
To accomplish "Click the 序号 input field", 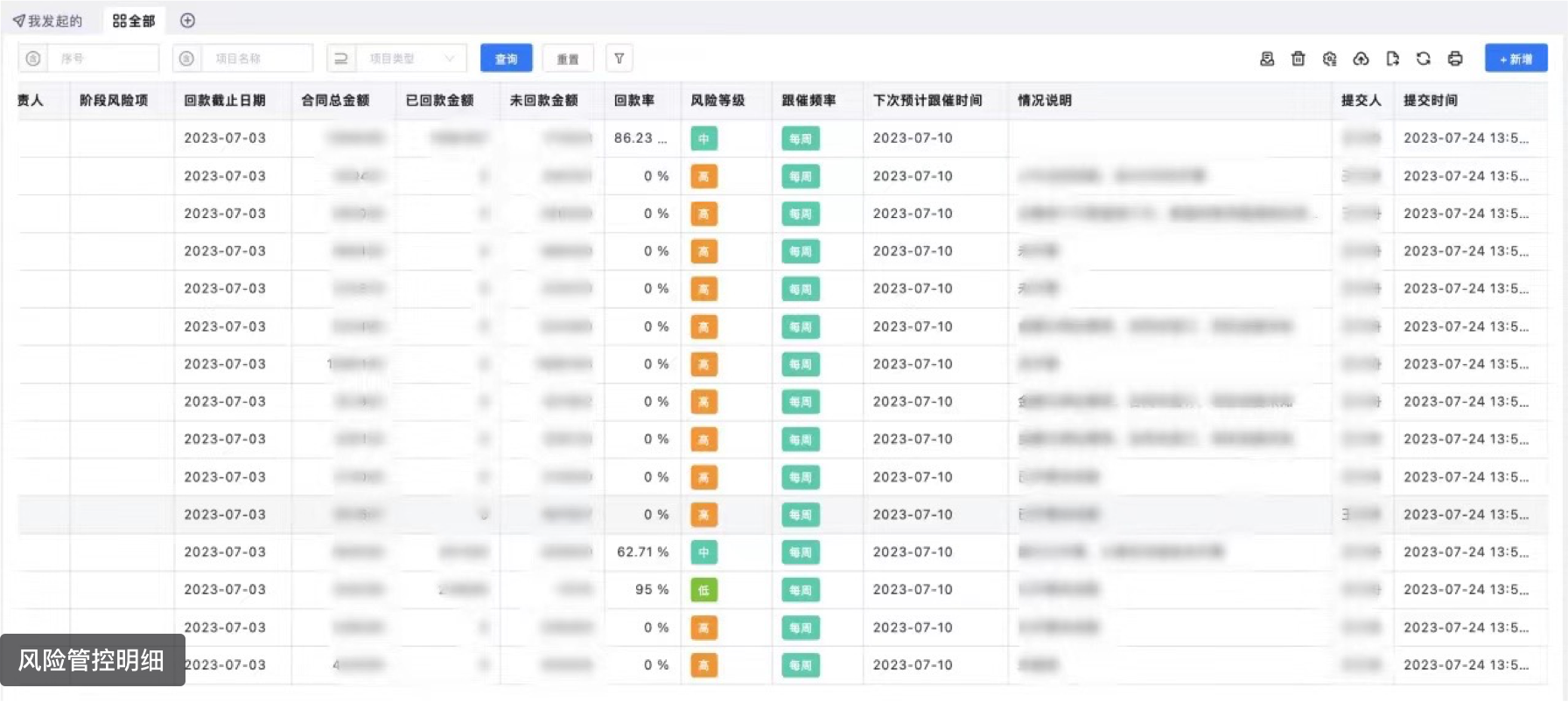I will pyautogui.click(x=103, y=59).
